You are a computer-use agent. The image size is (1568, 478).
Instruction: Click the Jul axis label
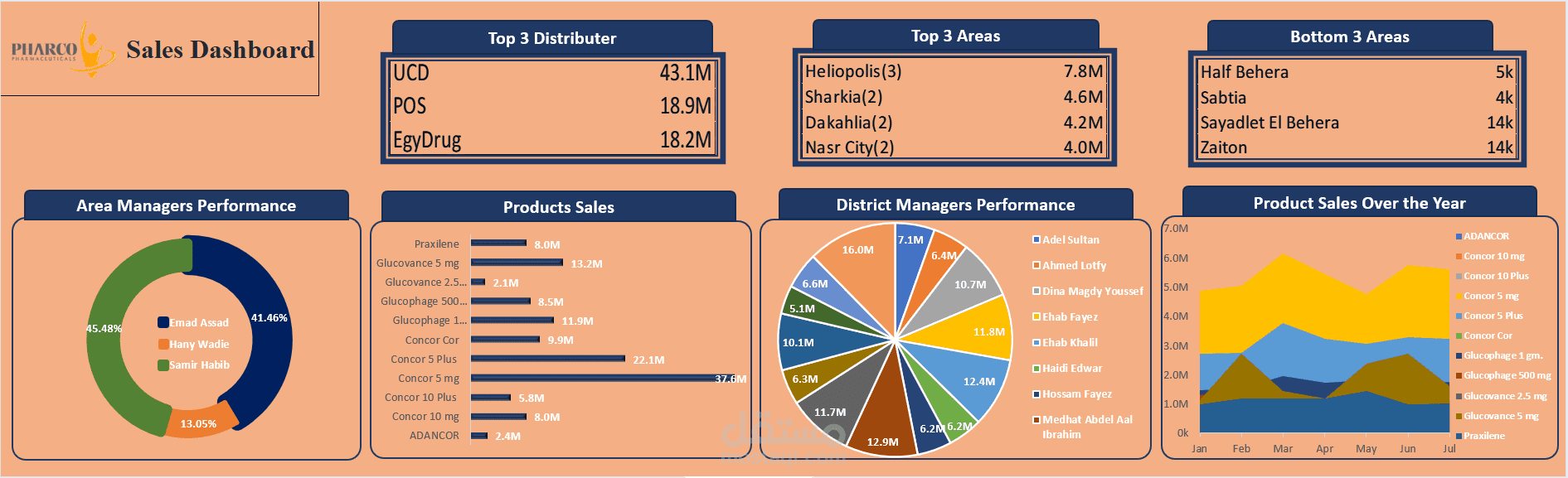[1449, 448]
